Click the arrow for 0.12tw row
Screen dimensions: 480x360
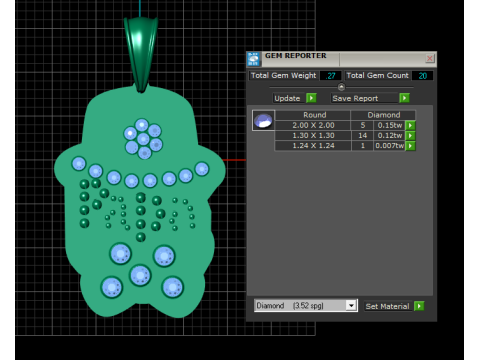click(410, 136)
